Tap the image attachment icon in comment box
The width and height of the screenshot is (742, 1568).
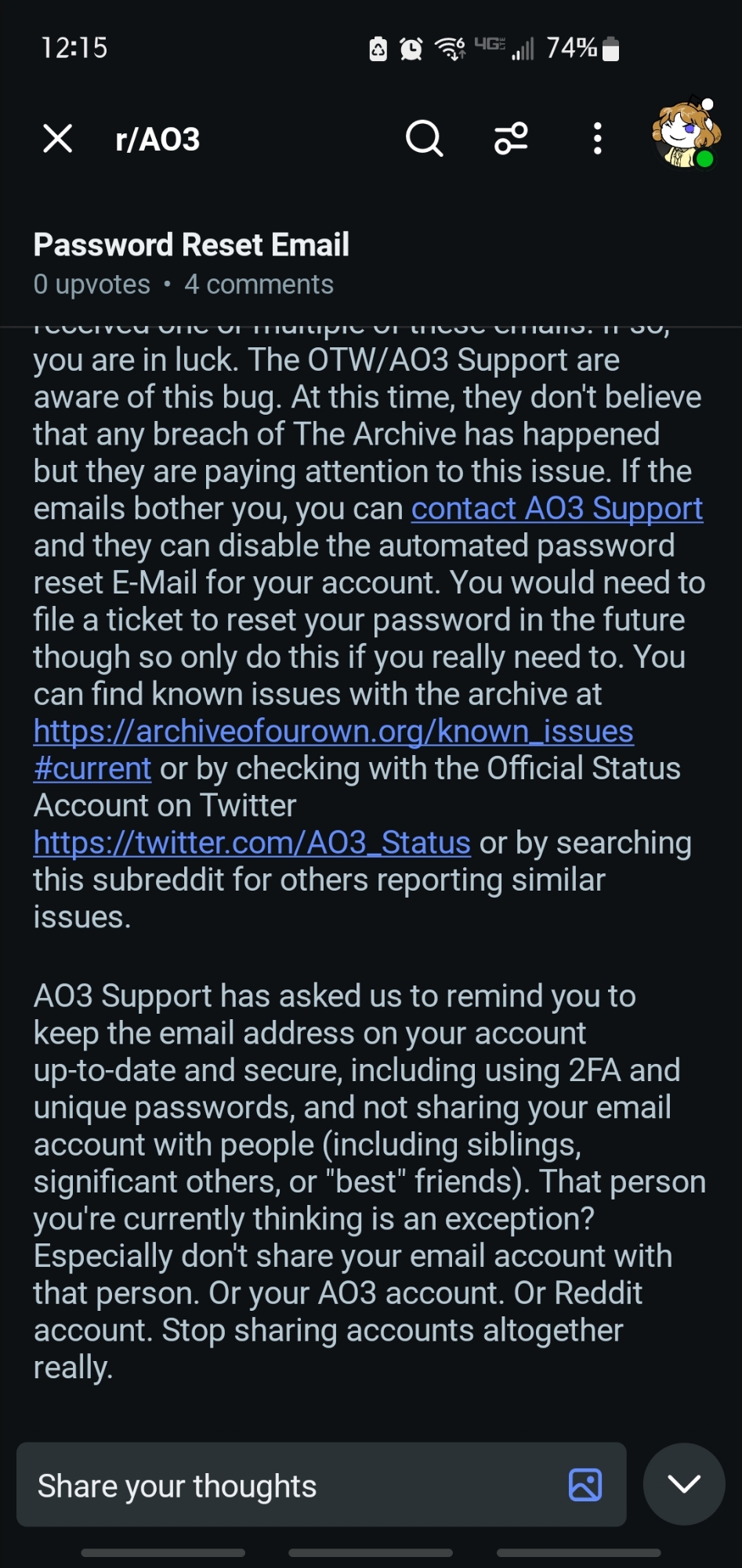pos(585,1485)
